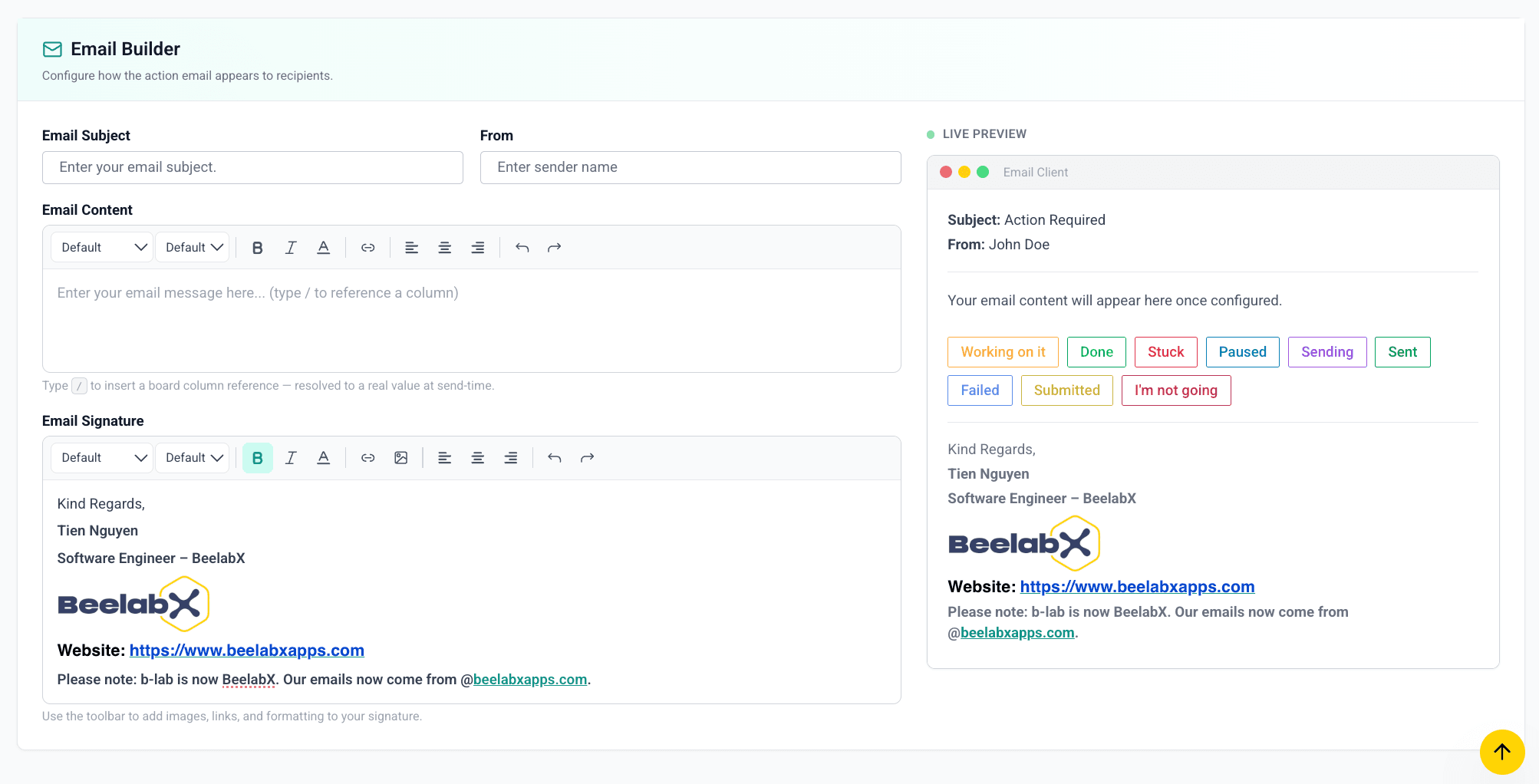Redo in Email Content toolbar

point(555,247)
